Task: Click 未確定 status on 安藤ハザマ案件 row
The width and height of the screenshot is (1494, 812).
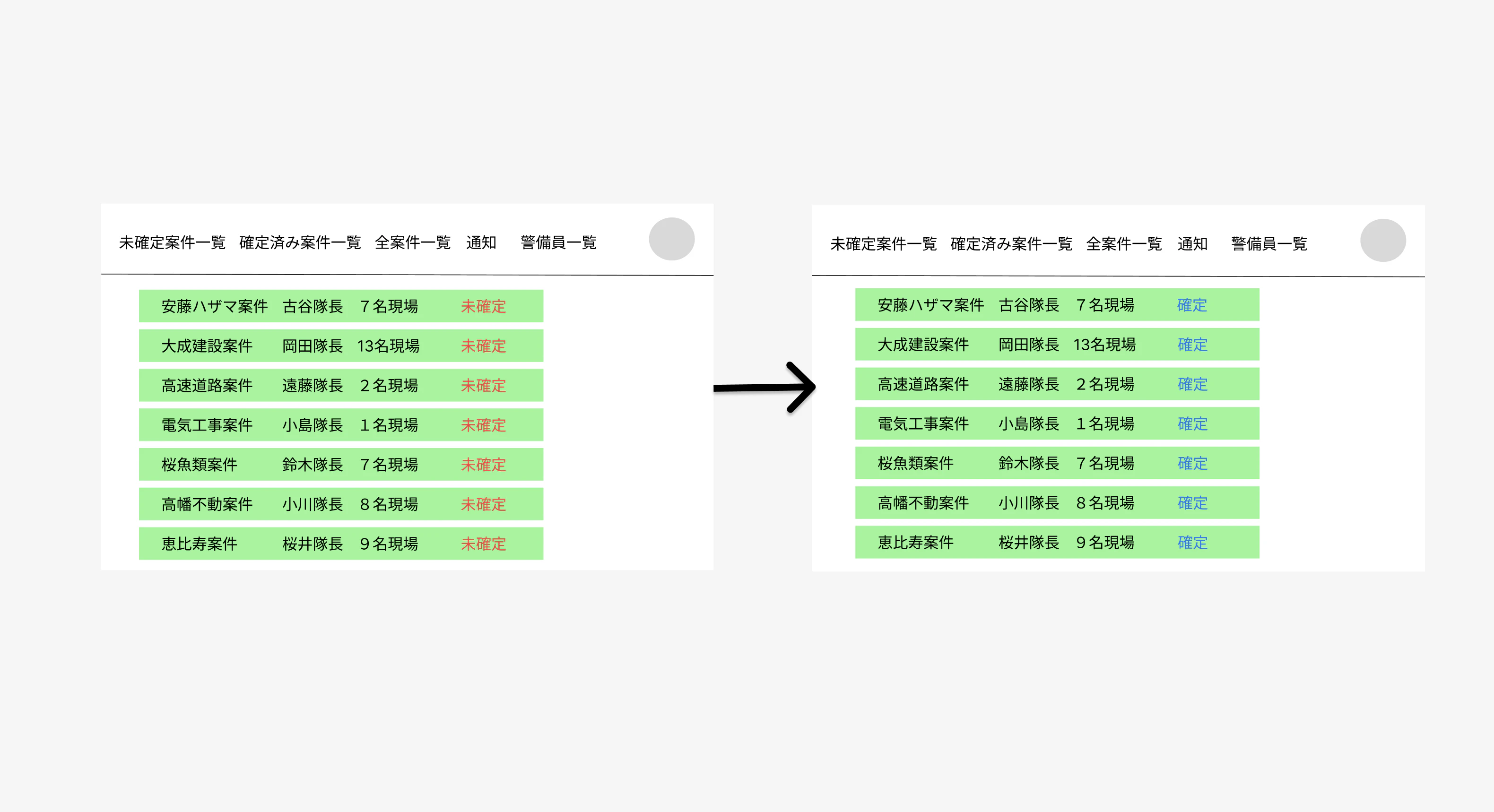Action: (483, 306)
